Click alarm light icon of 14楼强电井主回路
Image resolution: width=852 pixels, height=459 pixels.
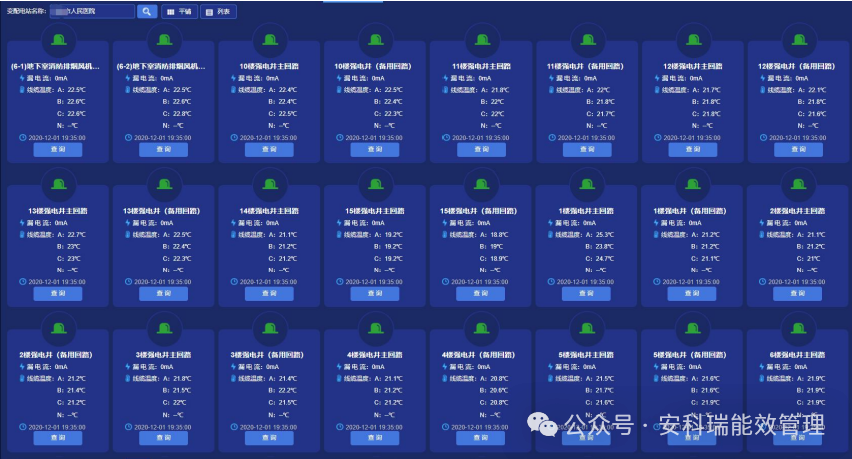270,184
